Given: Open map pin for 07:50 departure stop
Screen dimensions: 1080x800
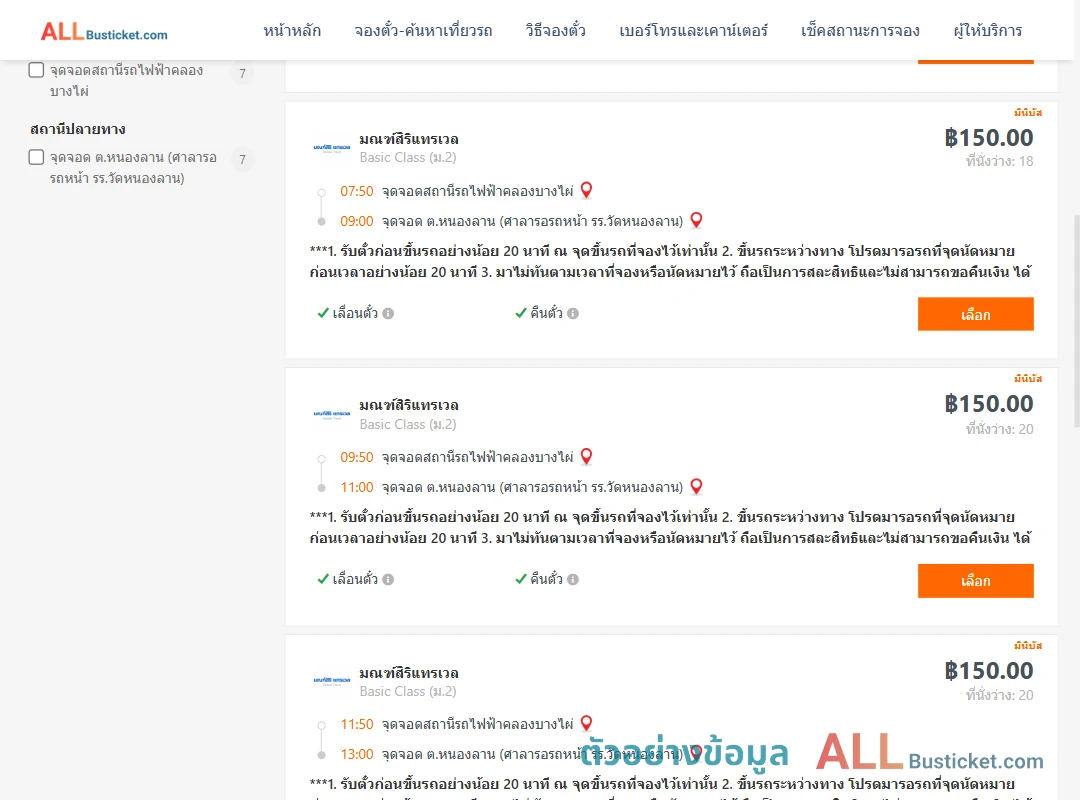Looking at the screenshot, I should point(586,190).
